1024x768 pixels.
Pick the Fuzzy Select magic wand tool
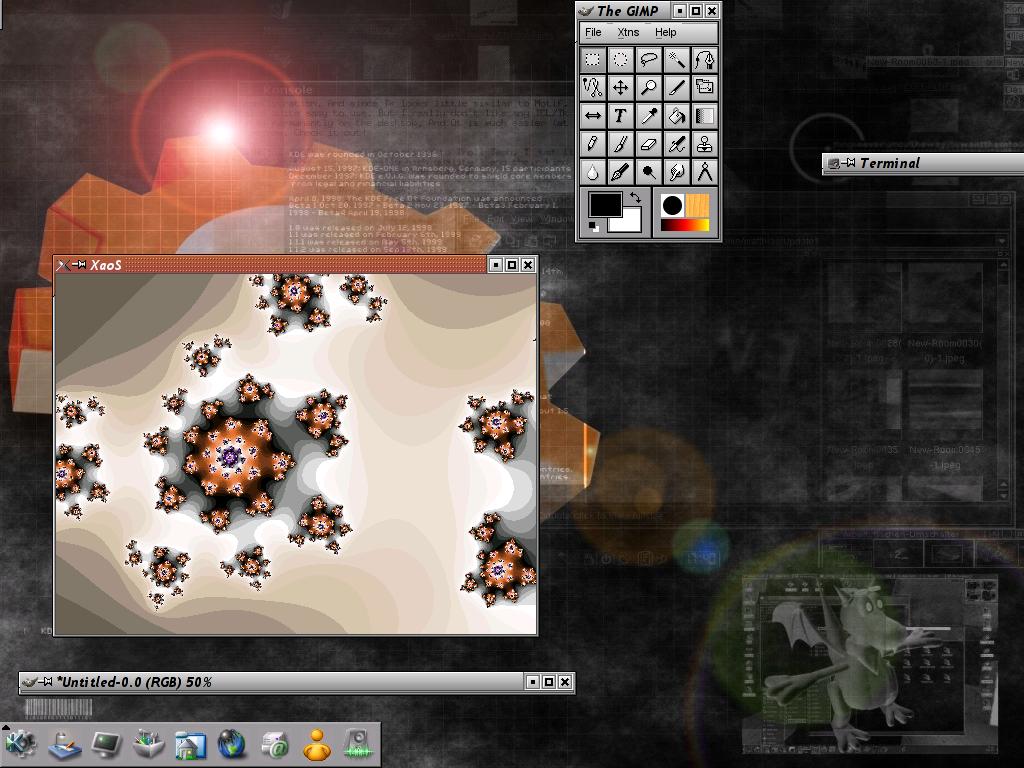click(x=677, y=60)
